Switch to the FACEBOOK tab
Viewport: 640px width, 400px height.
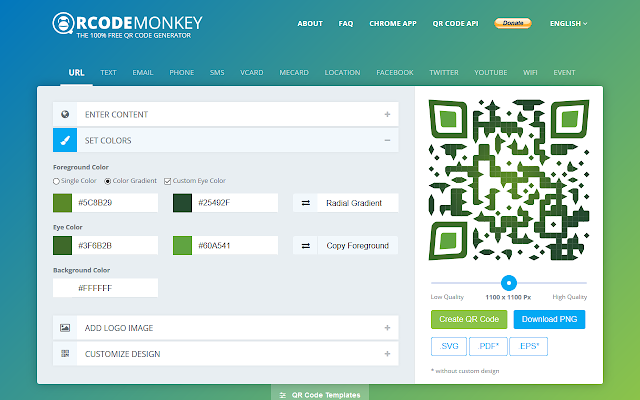click(395, 73)
